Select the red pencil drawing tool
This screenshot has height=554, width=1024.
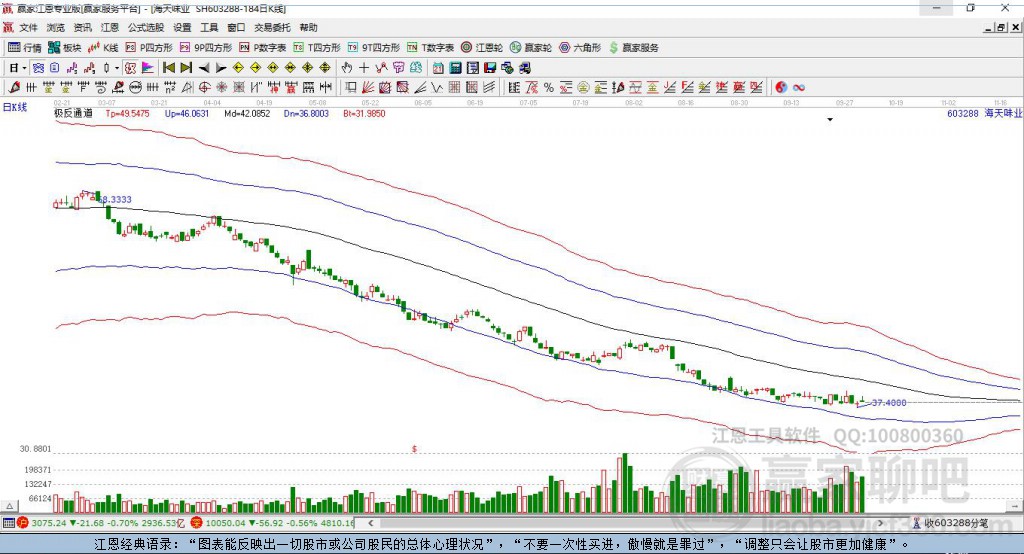[14, 88]
